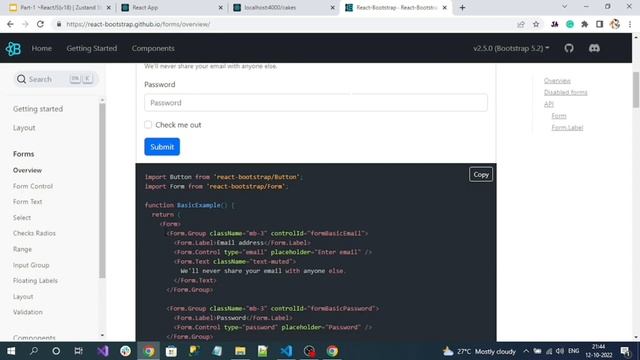This screenshot has width=640, height=360.
Task: Open Chrome three-dot menu
Action: click(x=630, y=24)
